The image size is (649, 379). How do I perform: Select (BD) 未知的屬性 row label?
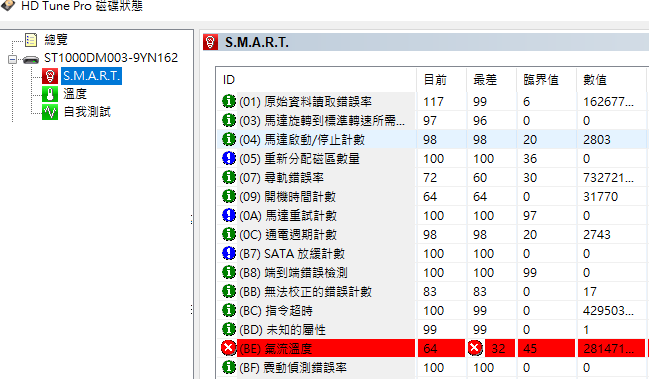[282, 330]
